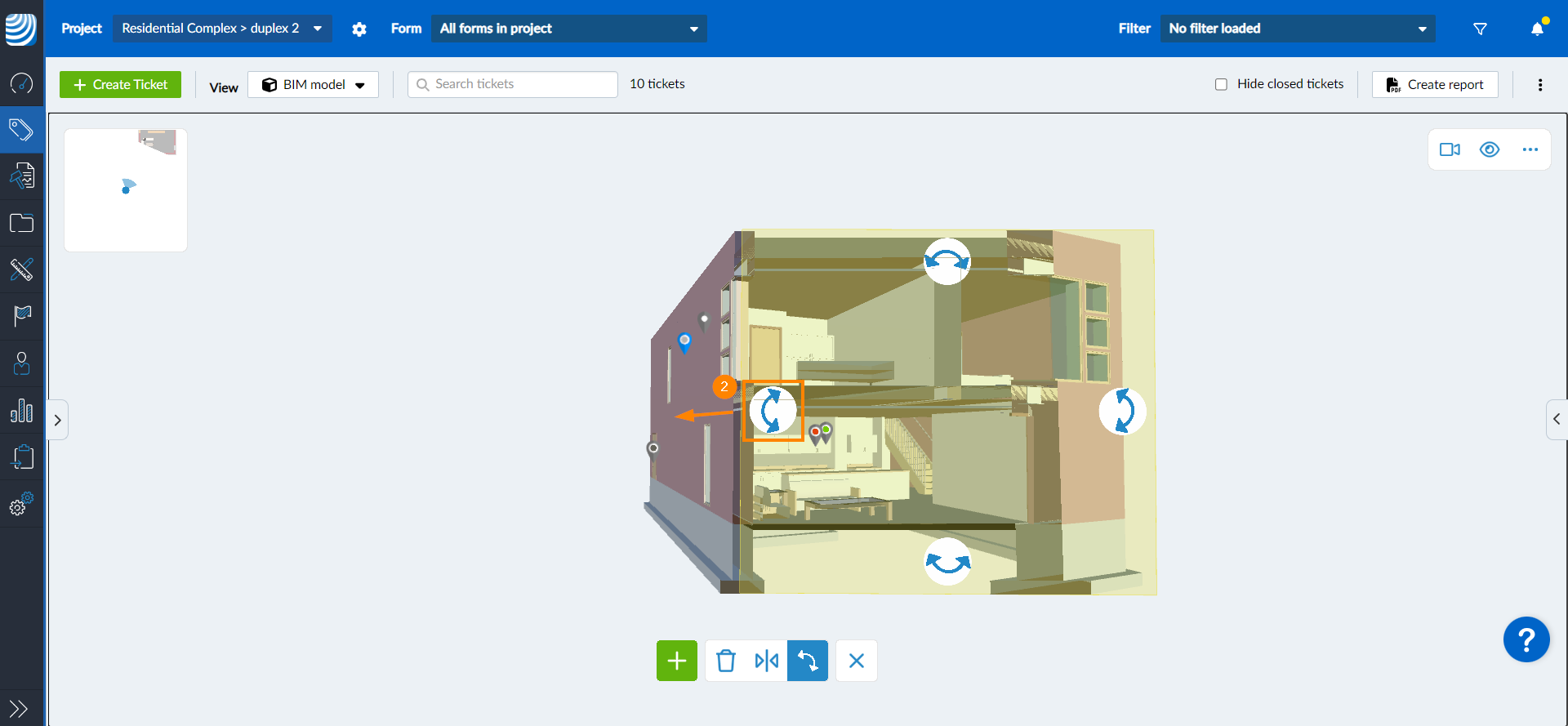Click the green plus add section button

click(676, 661)
